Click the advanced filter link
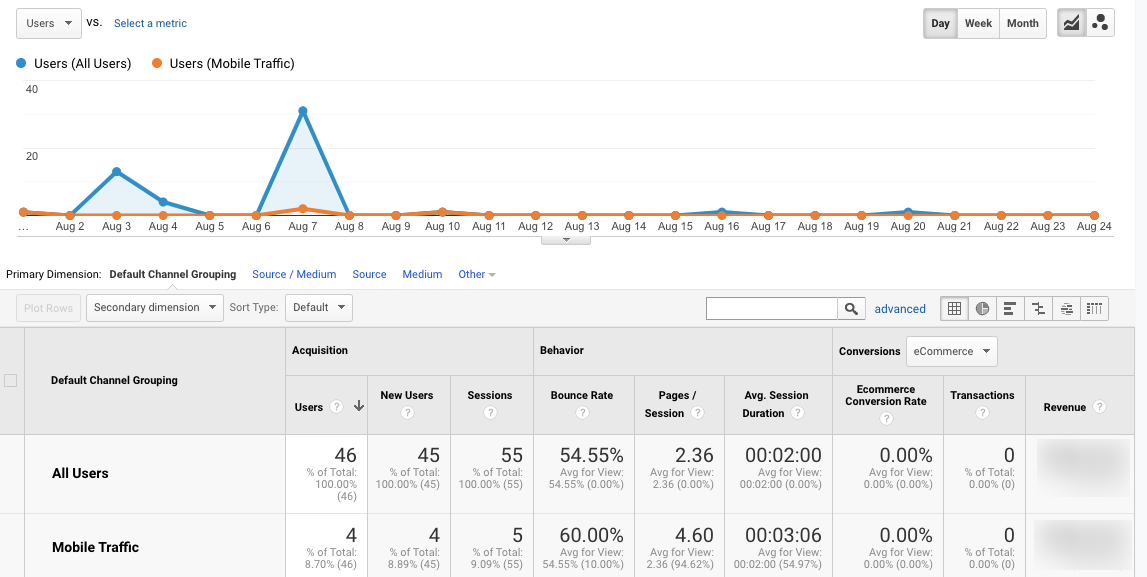This screenshot has height=577, width=1147. [x=900, y=308]
